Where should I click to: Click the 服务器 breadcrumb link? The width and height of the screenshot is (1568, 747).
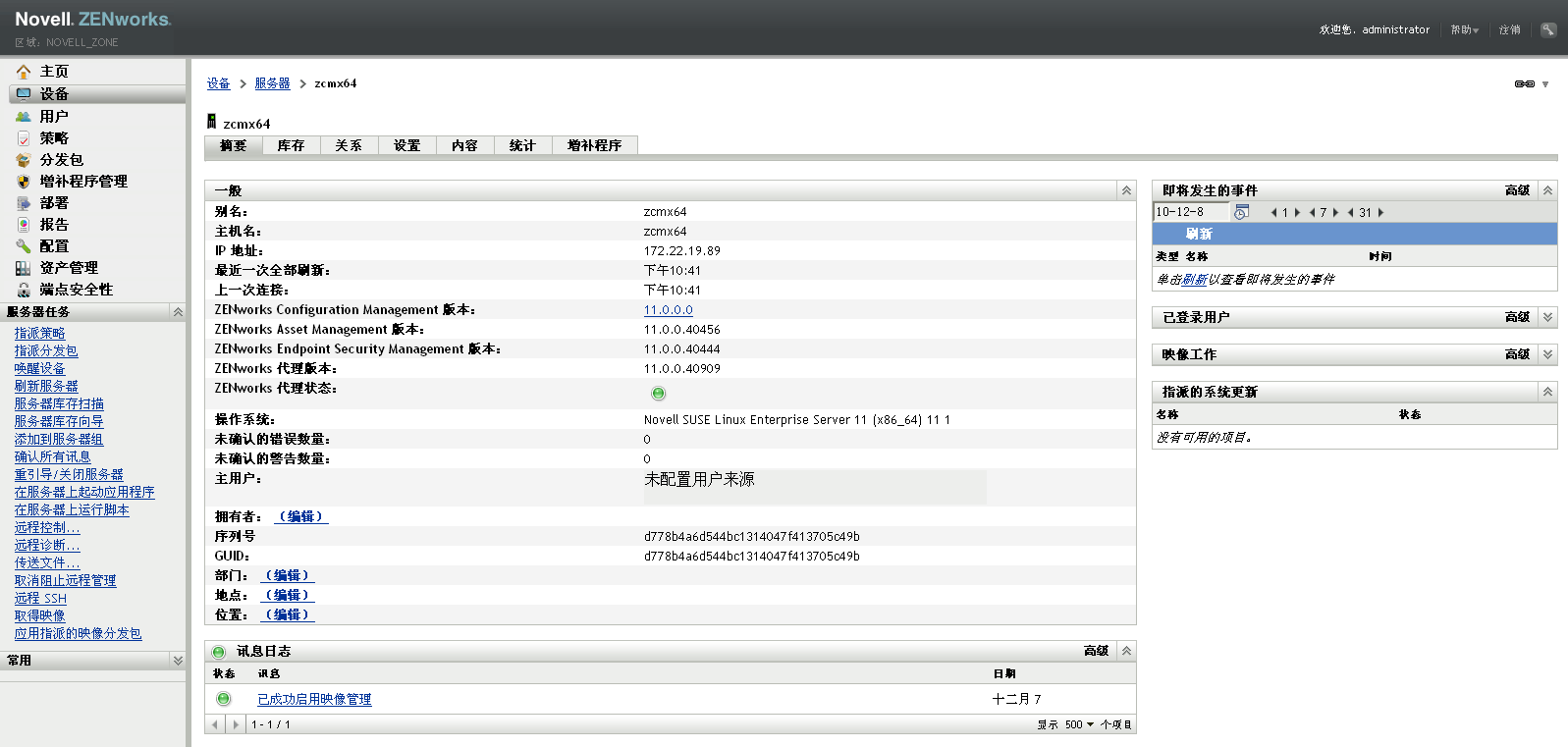pos(272,84)
